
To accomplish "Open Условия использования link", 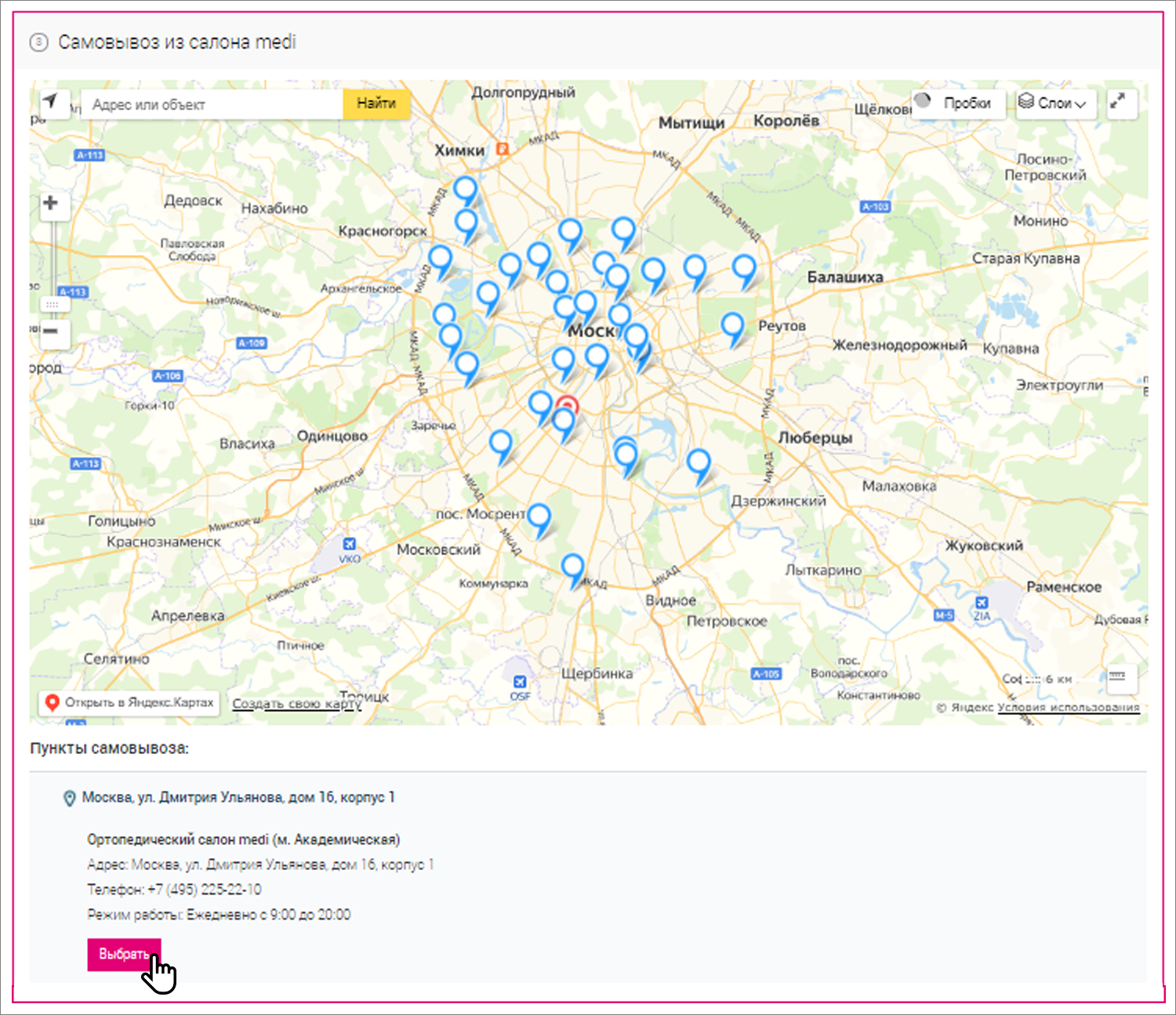I will 1068,707.
